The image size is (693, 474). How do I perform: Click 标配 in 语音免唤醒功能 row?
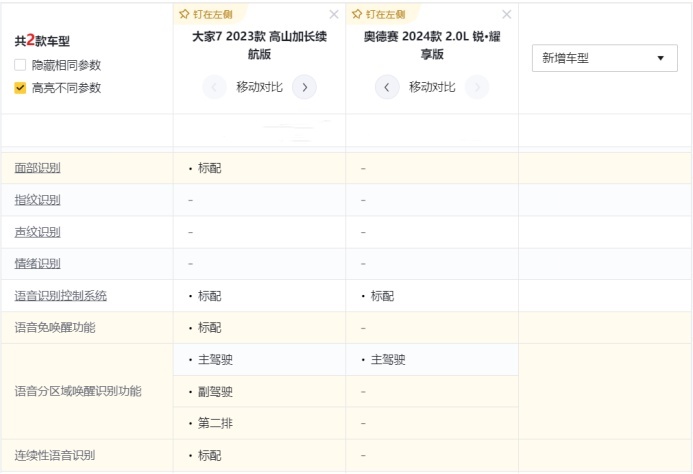(209, 328)
